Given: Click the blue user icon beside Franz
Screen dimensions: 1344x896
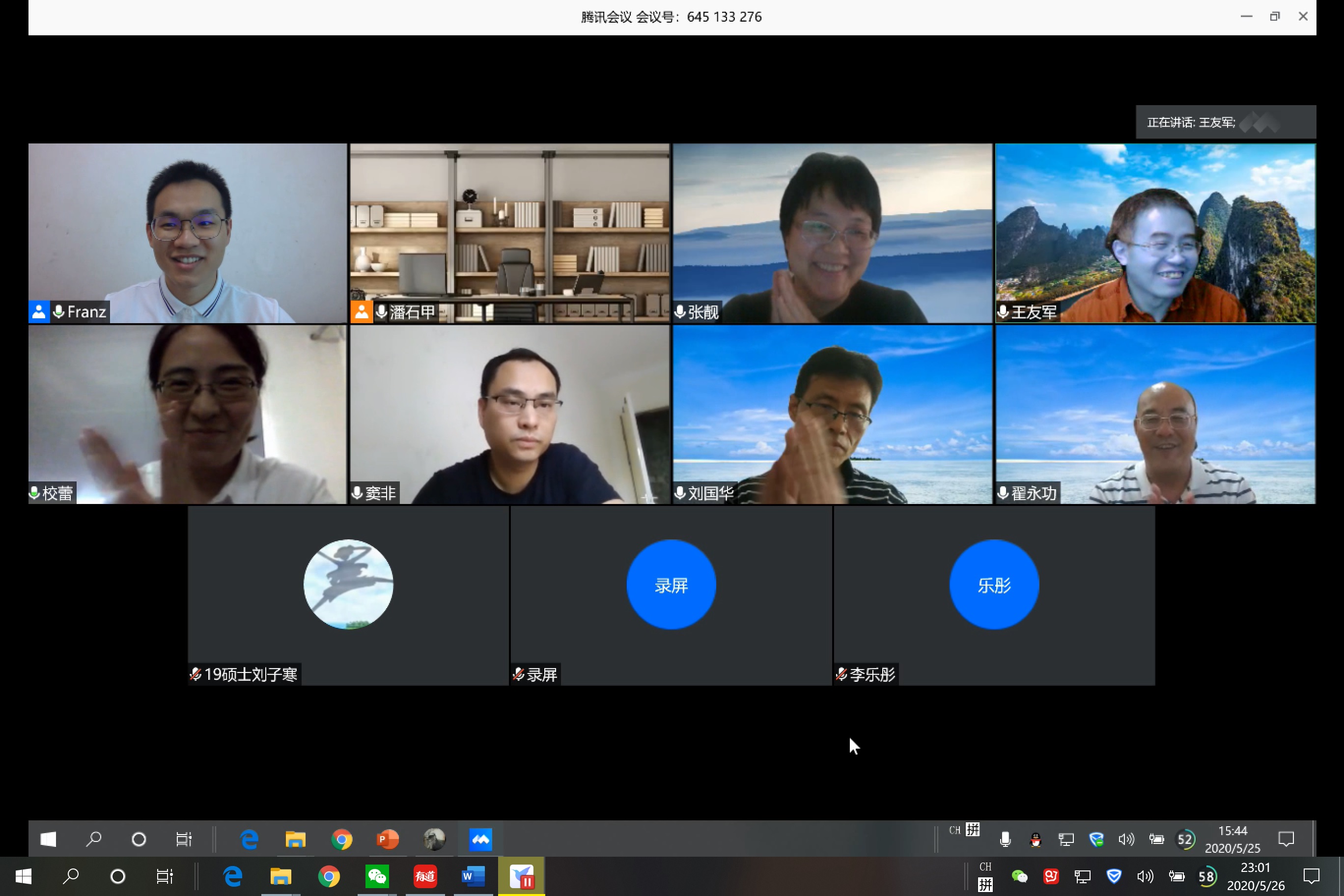Looking at the screenshot, I should coord(39,312).
